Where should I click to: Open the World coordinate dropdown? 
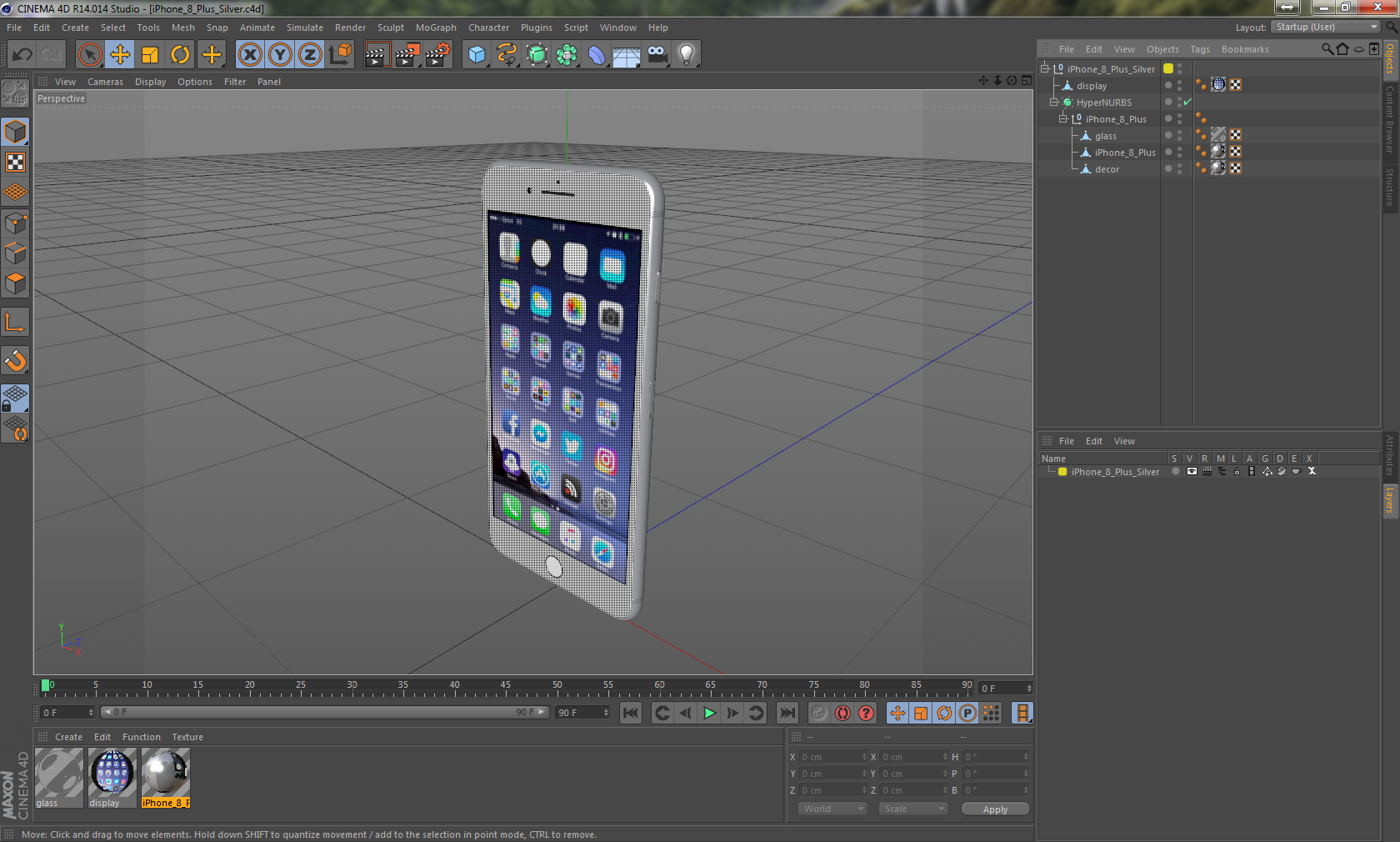[833, 809]
